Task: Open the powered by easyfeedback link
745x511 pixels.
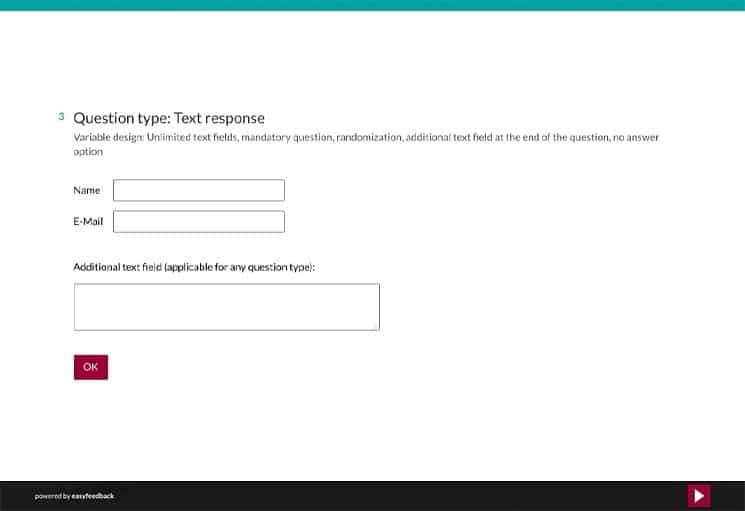Action: 74,496
